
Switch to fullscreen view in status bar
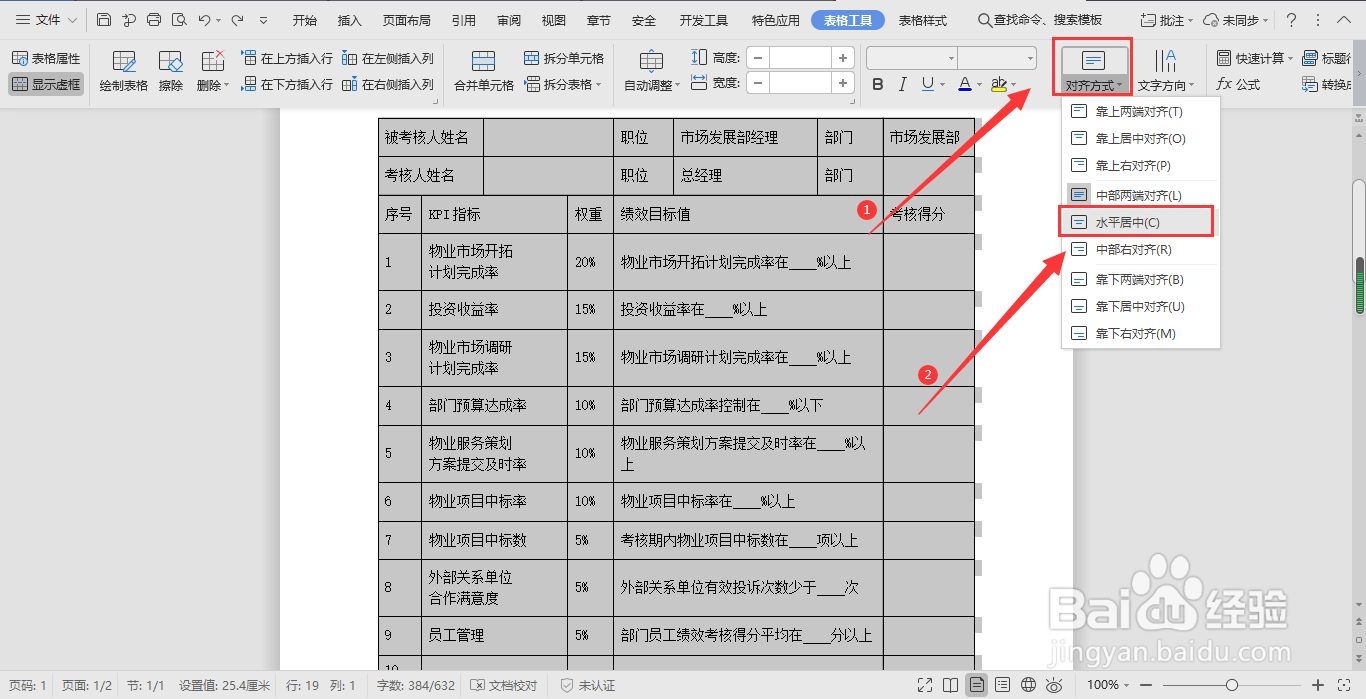927,685
